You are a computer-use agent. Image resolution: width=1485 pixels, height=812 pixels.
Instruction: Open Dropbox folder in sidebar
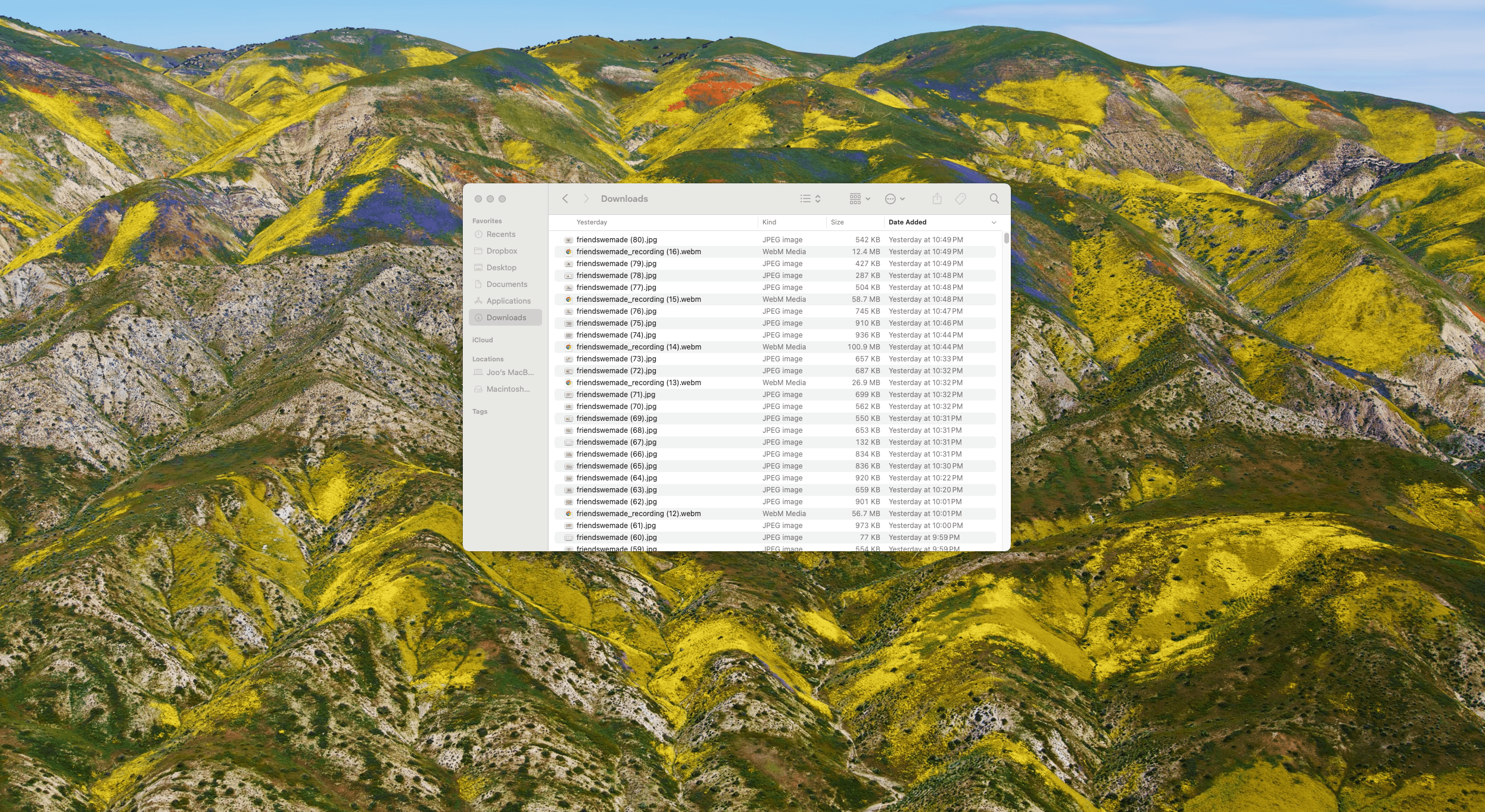502,251
